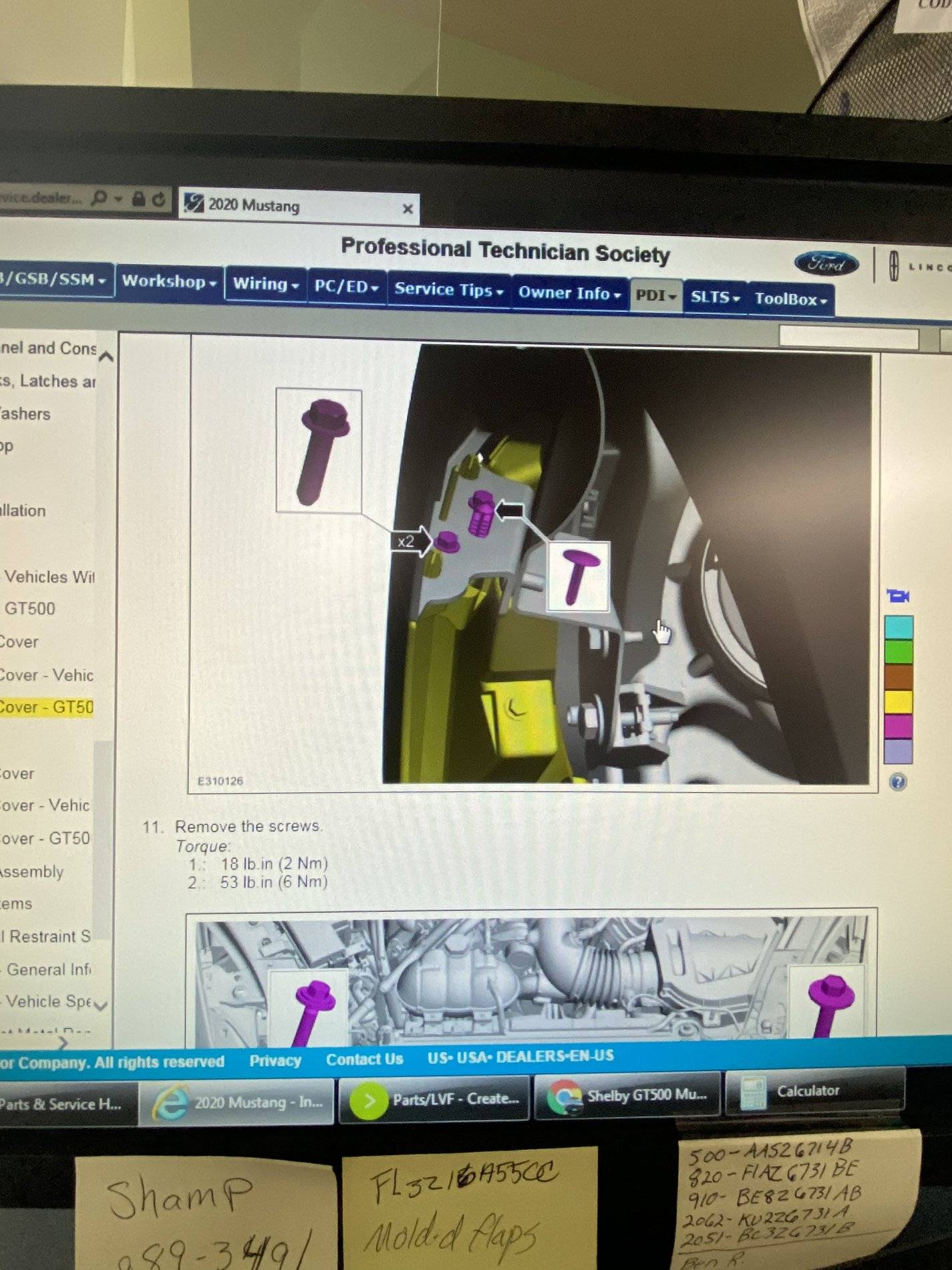This screenshot has width=952, height=1270.
Task: Open the 'Assembly' sidebar entry
Action: pyautogui.click(x=31, y=872)
